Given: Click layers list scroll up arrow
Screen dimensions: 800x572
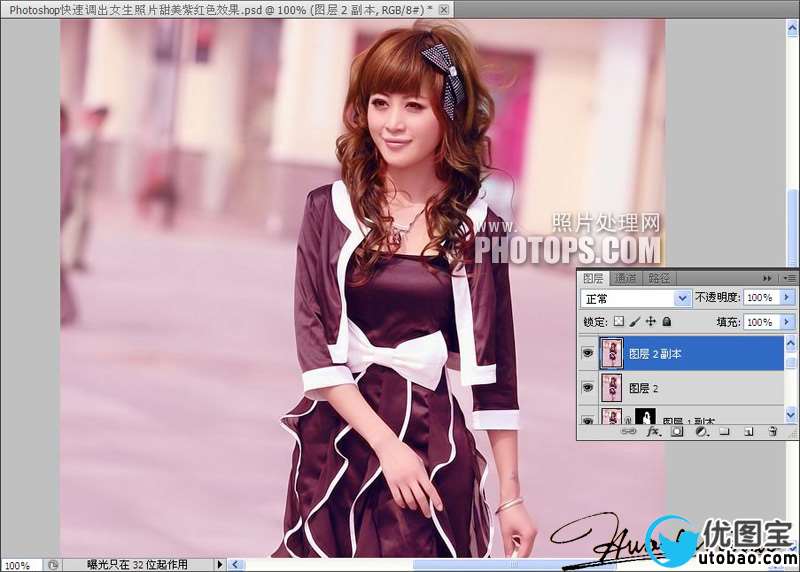Looking at the screenshot, I should [x=791, y=343].
